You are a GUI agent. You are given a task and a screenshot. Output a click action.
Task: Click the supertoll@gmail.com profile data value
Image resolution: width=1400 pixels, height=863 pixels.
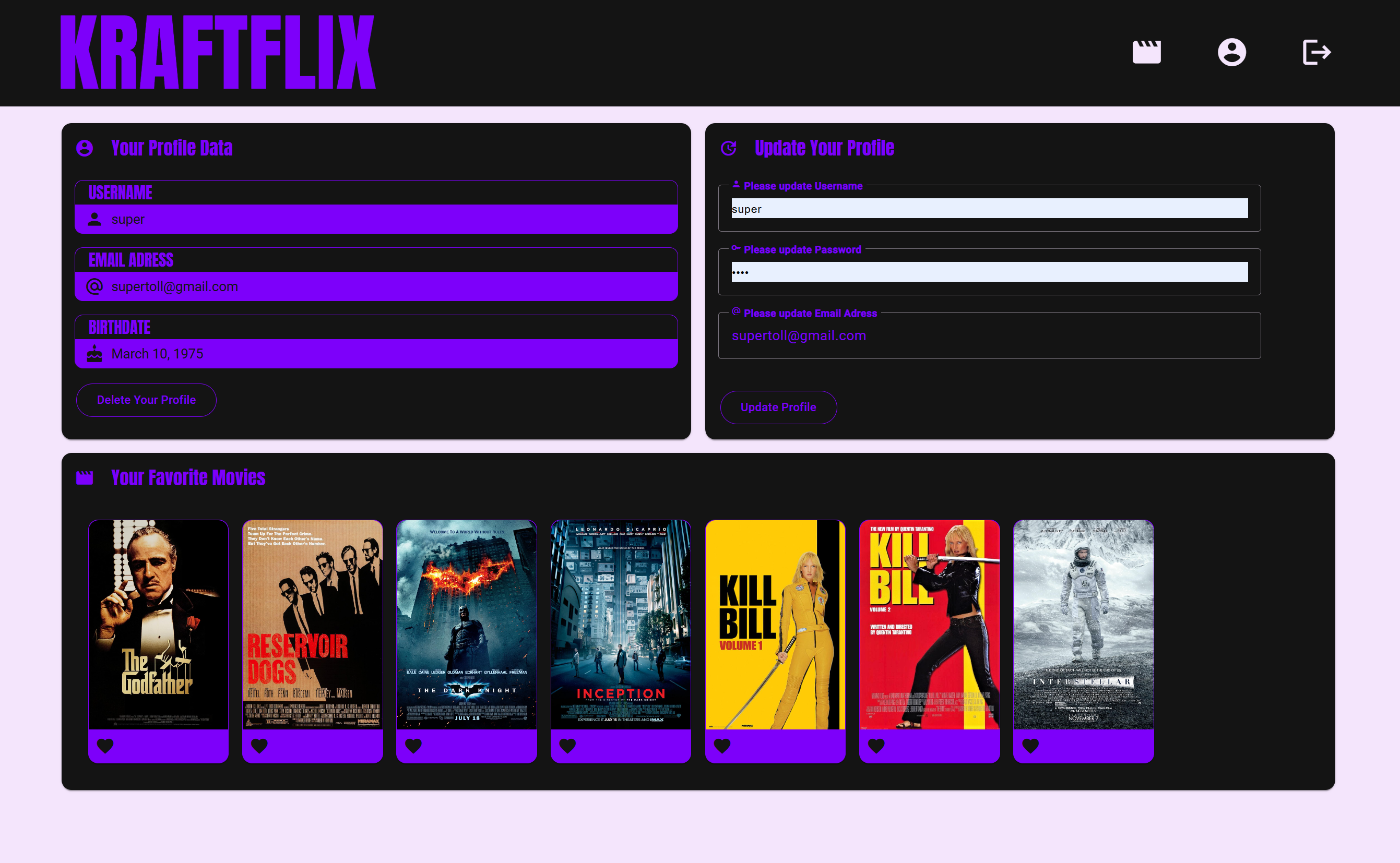(x=175, y=286)
